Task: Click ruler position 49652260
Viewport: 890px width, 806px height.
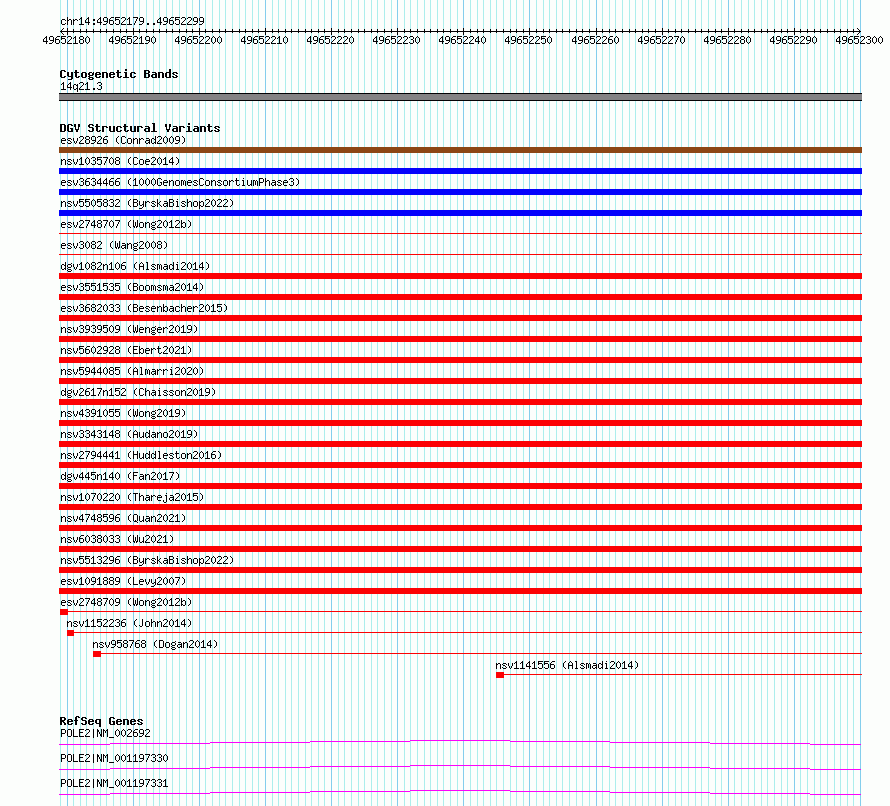Action: click(x=595, y=40)
